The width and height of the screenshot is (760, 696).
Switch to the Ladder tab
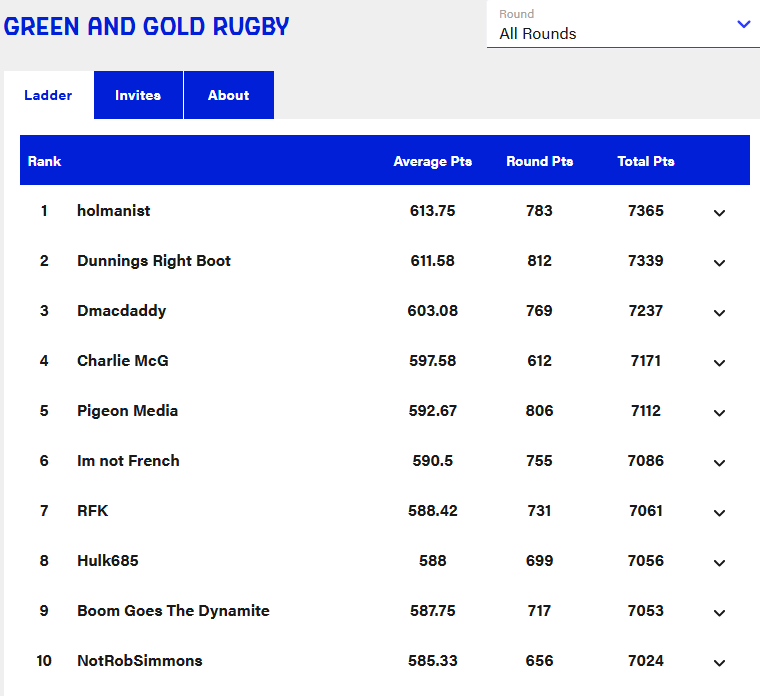[x=48, y=96]
